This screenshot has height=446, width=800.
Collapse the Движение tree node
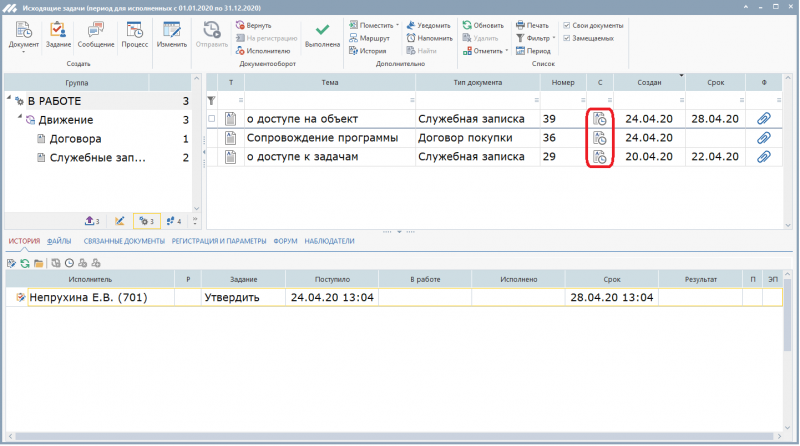click(x=18, y=120)
